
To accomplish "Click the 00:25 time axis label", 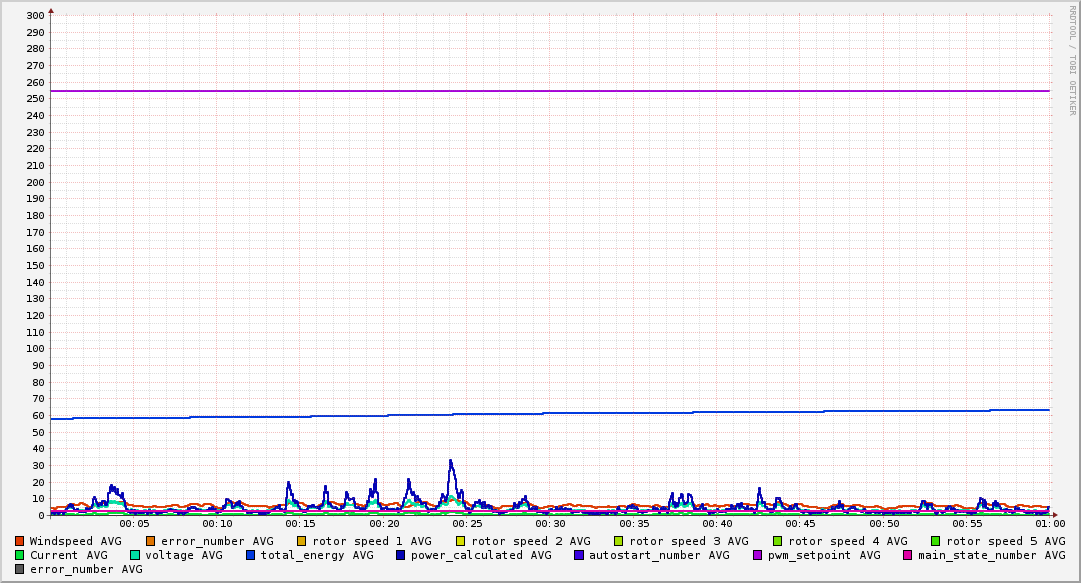I will point(467,523).
